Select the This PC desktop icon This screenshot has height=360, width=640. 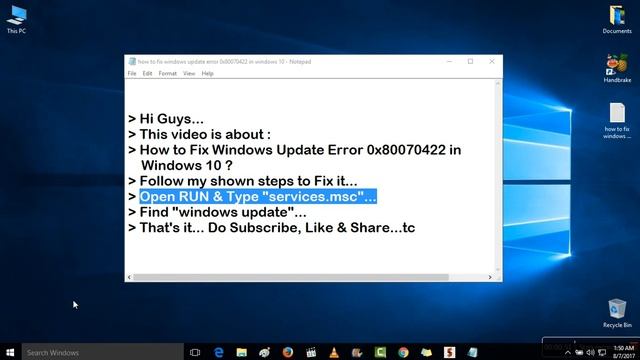click(16, 20)
